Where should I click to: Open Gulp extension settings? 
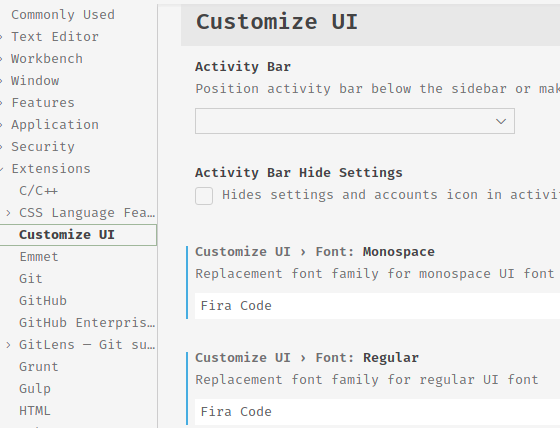(35, 389)
